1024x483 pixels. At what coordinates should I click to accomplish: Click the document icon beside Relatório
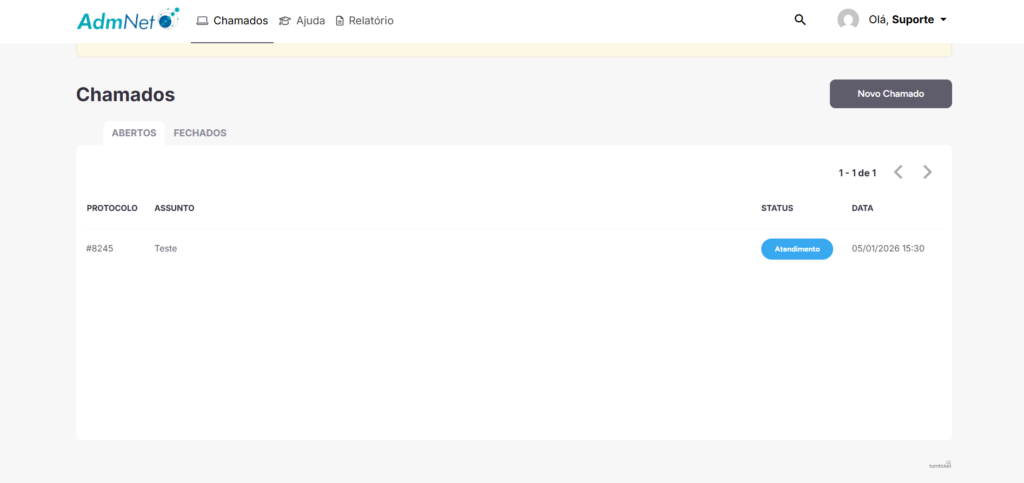tap(339, 21)
